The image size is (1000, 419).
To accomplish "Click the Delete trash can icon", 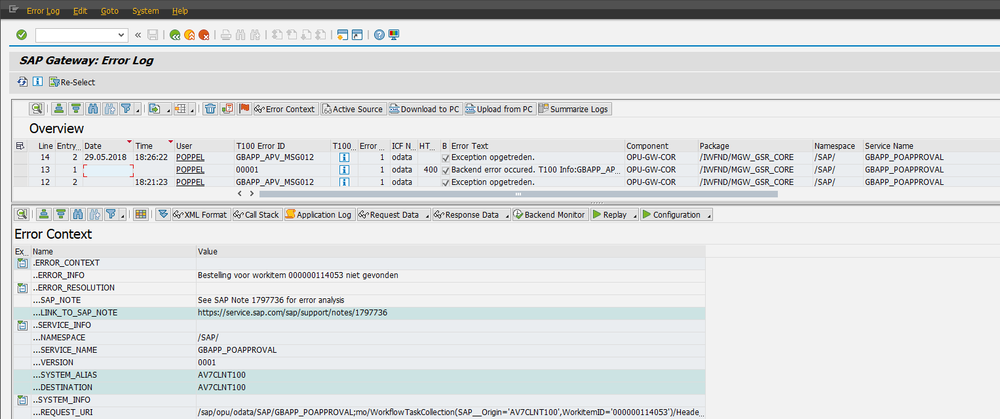I will 210,109.
